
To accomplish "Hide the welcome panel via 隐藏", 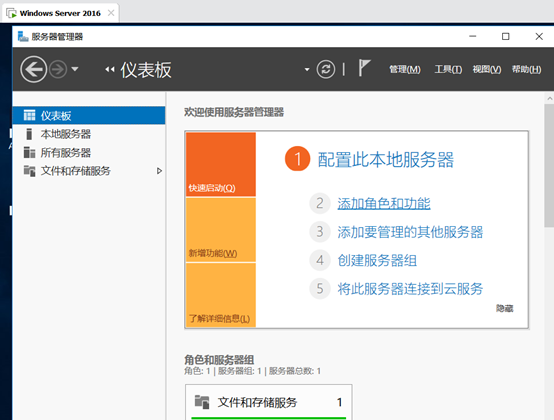I will pos(504,308).
